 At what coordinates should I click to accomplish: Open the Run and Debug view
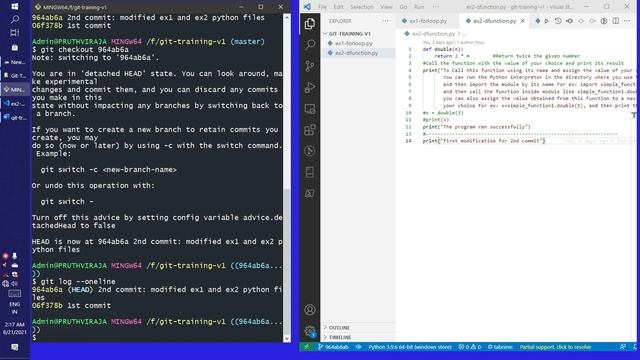[x=310, y=87]
